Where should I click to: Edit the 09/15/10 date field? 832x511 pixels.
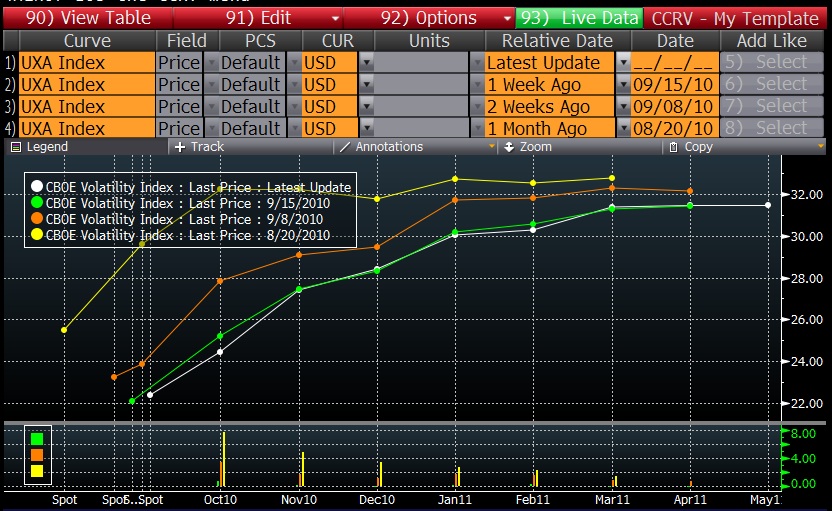[x=674, y=84]
